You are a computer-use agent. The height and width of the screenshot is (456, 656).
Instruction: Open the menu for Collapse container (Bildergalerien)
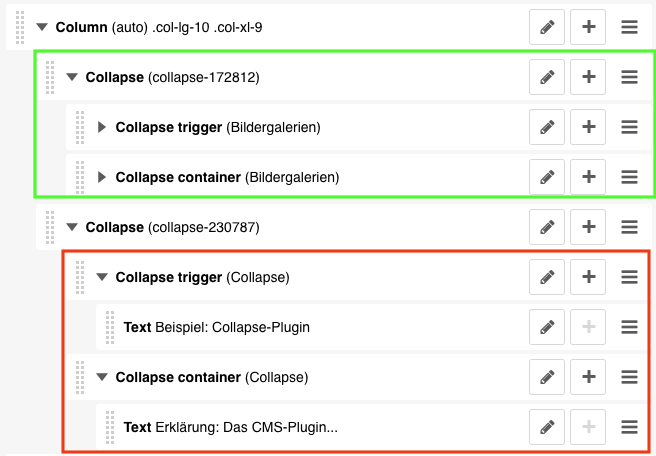[630, 177]
